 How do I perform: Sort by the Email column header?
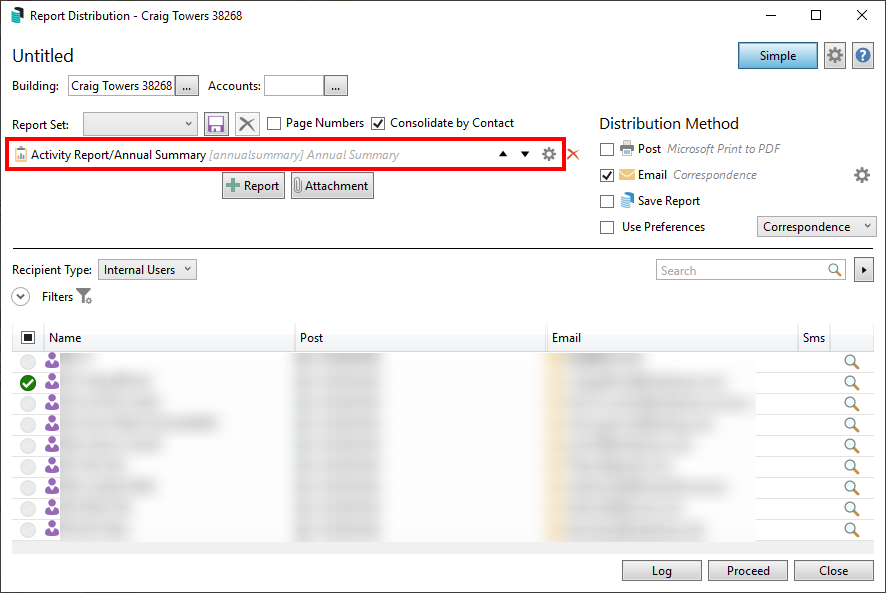pyautogui.click(x=672, y=337)
